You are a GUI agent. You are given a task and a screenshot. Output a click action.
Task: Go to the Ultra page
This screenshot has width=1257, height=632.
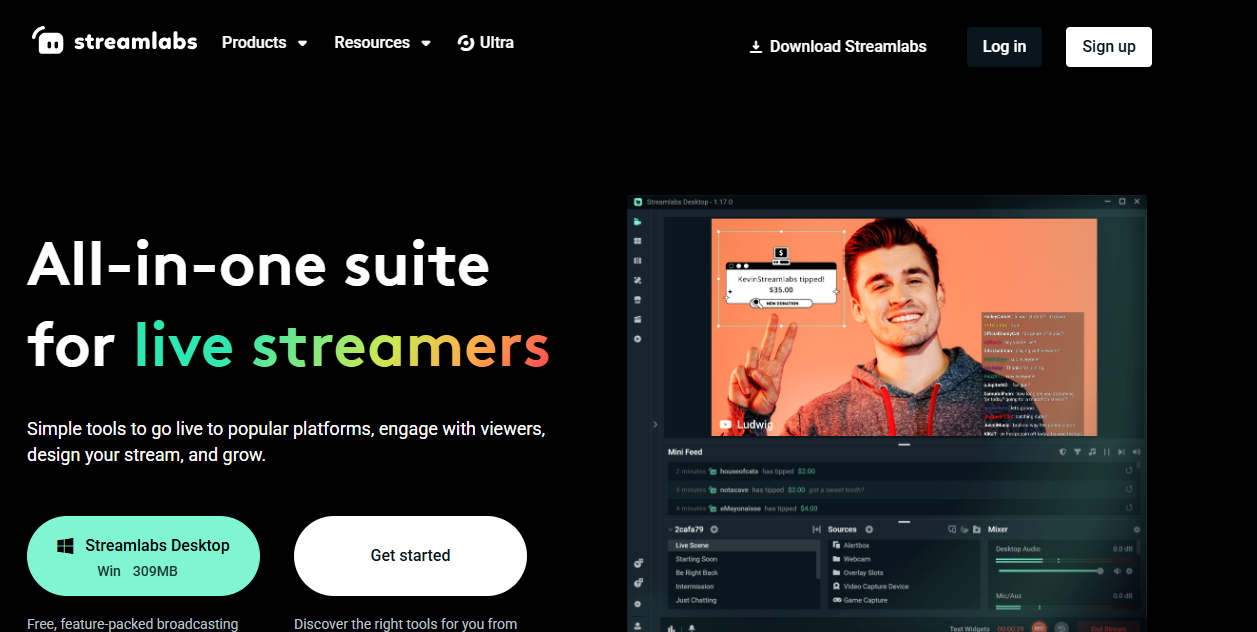point(486,42)
